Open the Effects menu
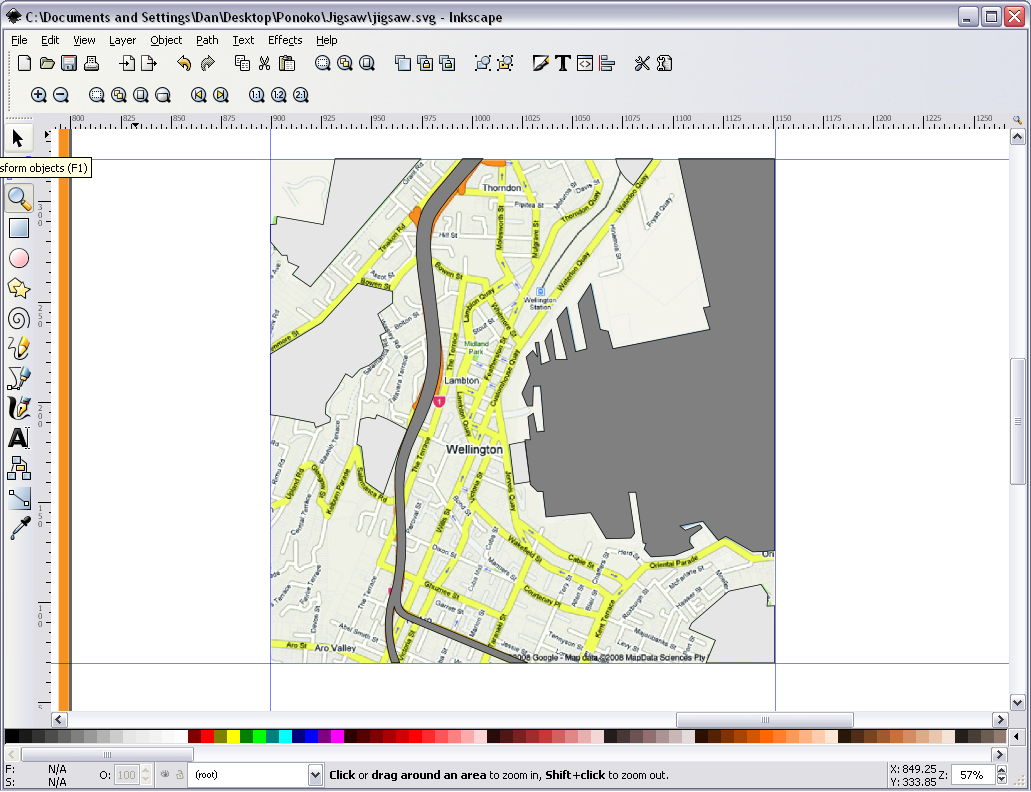Screen dimensions: 1031x792 click(x=285, y=40)
